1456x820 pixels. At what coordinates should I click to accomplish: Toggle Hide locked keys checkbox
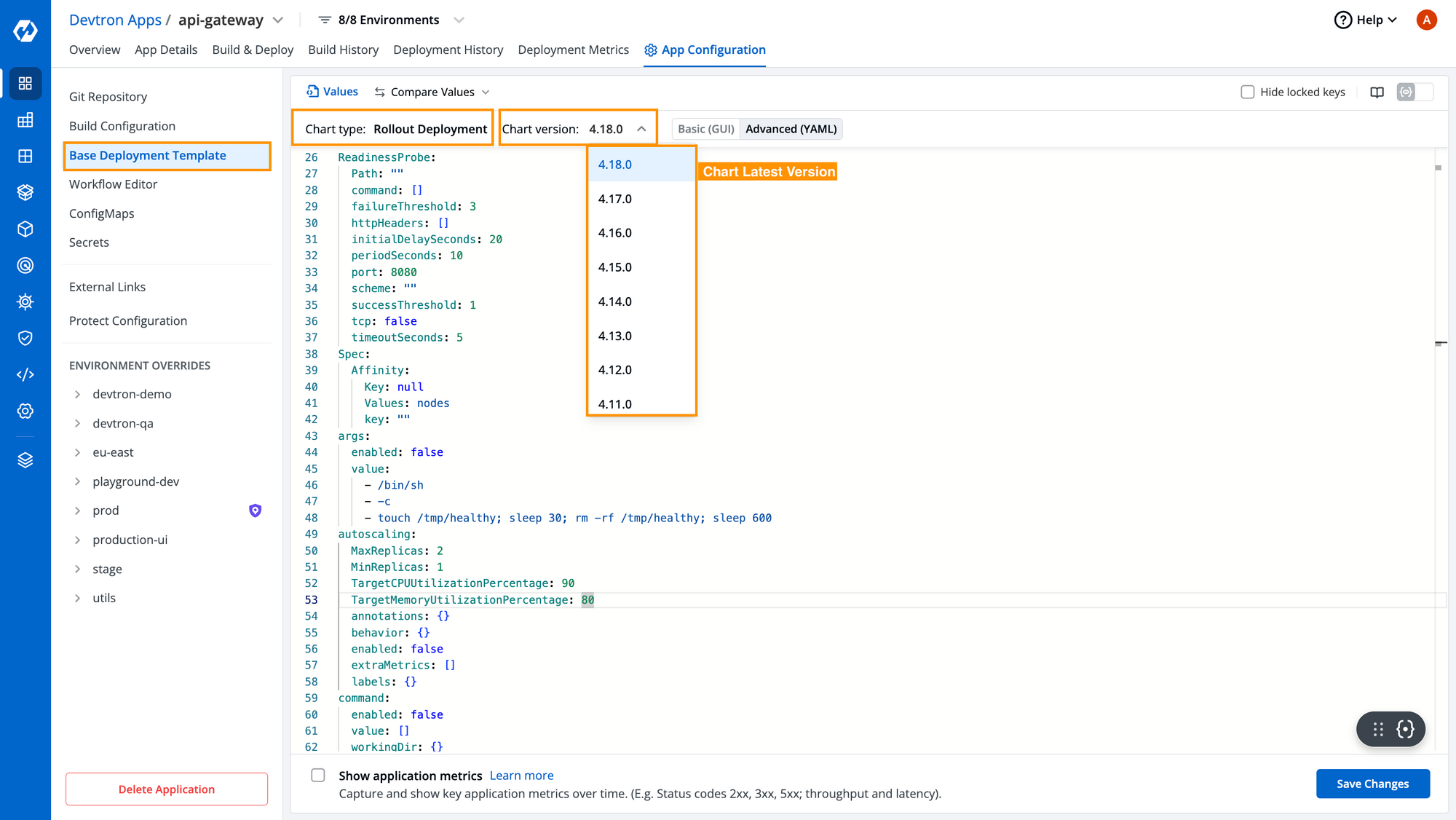[1248, 92]
